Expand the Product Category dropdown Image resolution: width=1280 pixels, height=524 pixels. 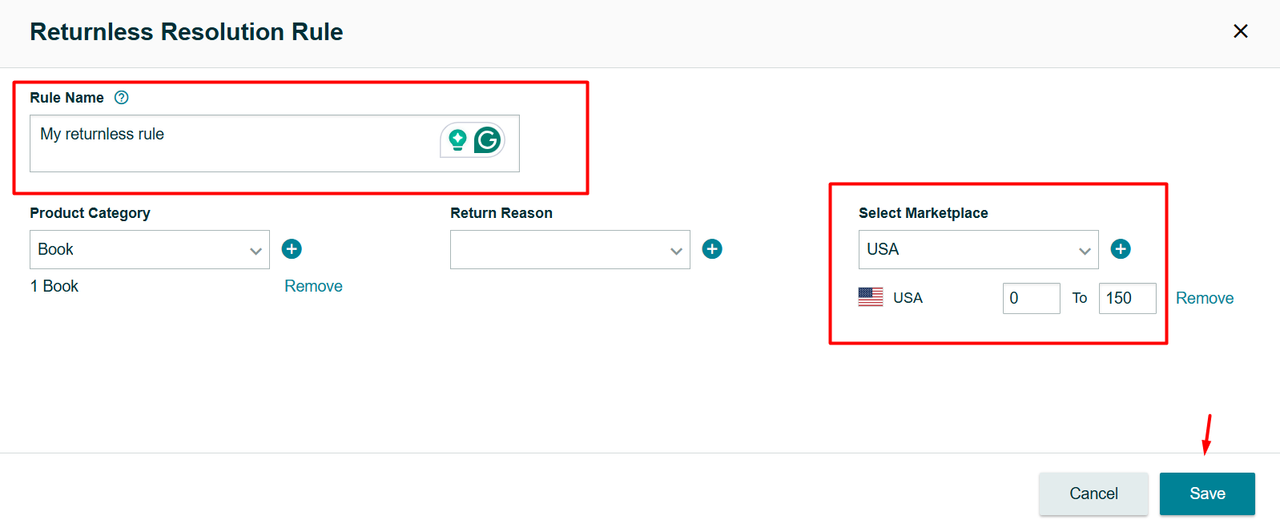pos(150,250)
